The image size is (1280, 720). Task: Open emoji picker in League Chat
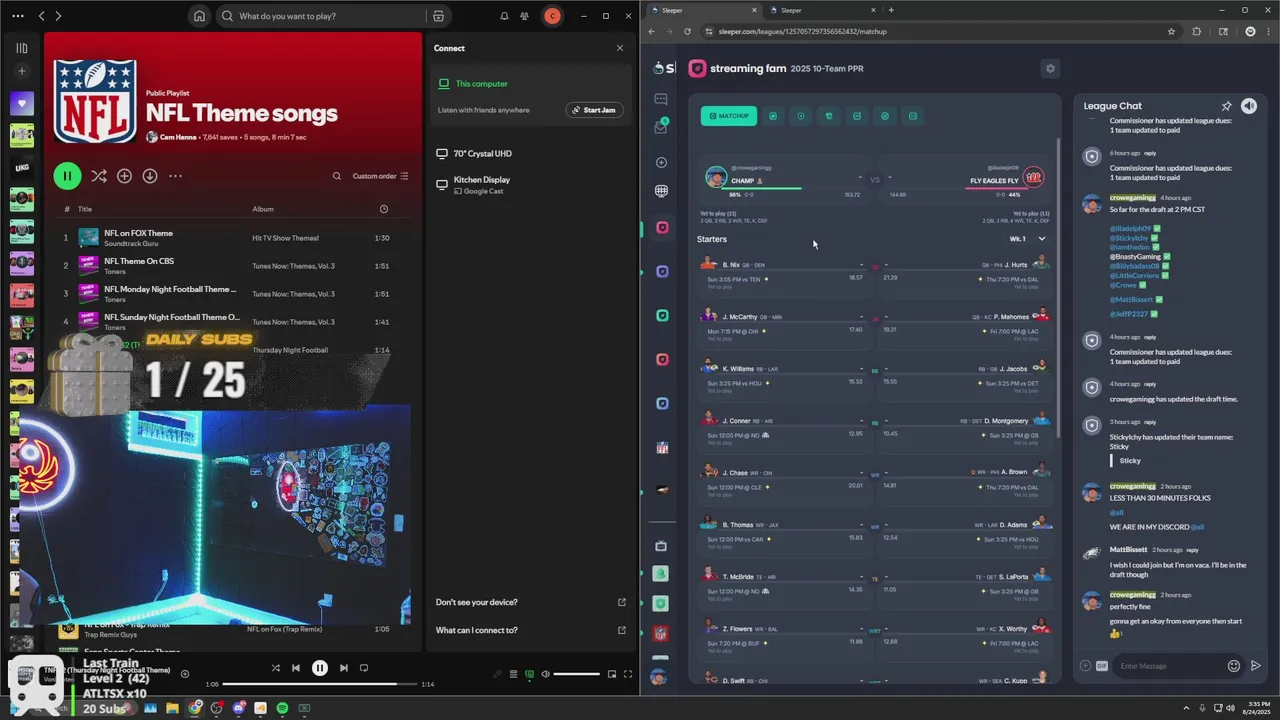coord(1234,666)
